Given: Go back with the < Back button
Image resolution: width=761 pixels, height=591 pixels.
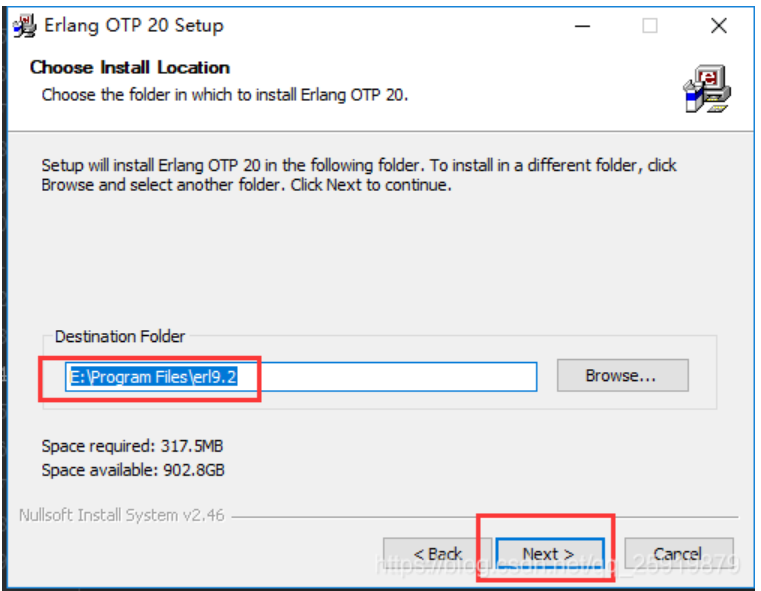Looking at the screenshot, I should point(438,554).
